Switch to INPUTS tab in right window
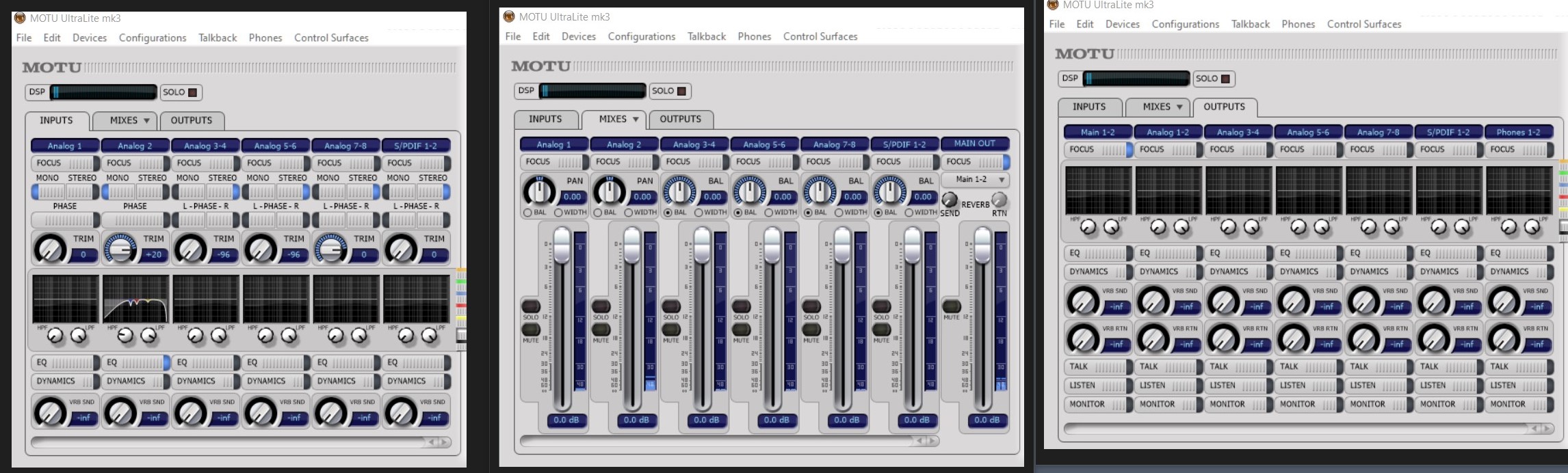 coord(1089,107)
